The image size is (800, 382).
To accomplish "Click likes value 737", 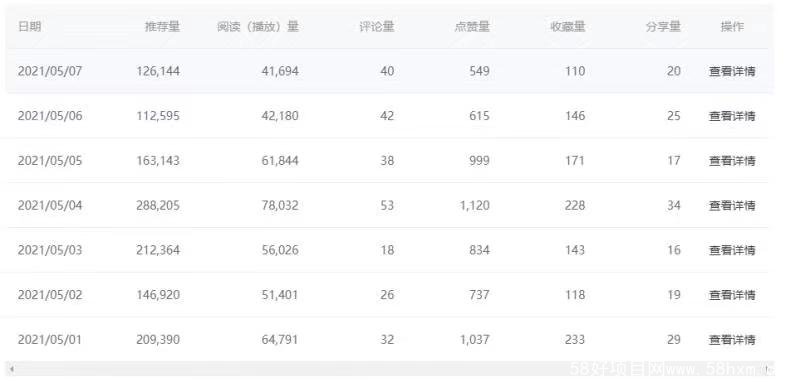I will click(x=480, y=295).
